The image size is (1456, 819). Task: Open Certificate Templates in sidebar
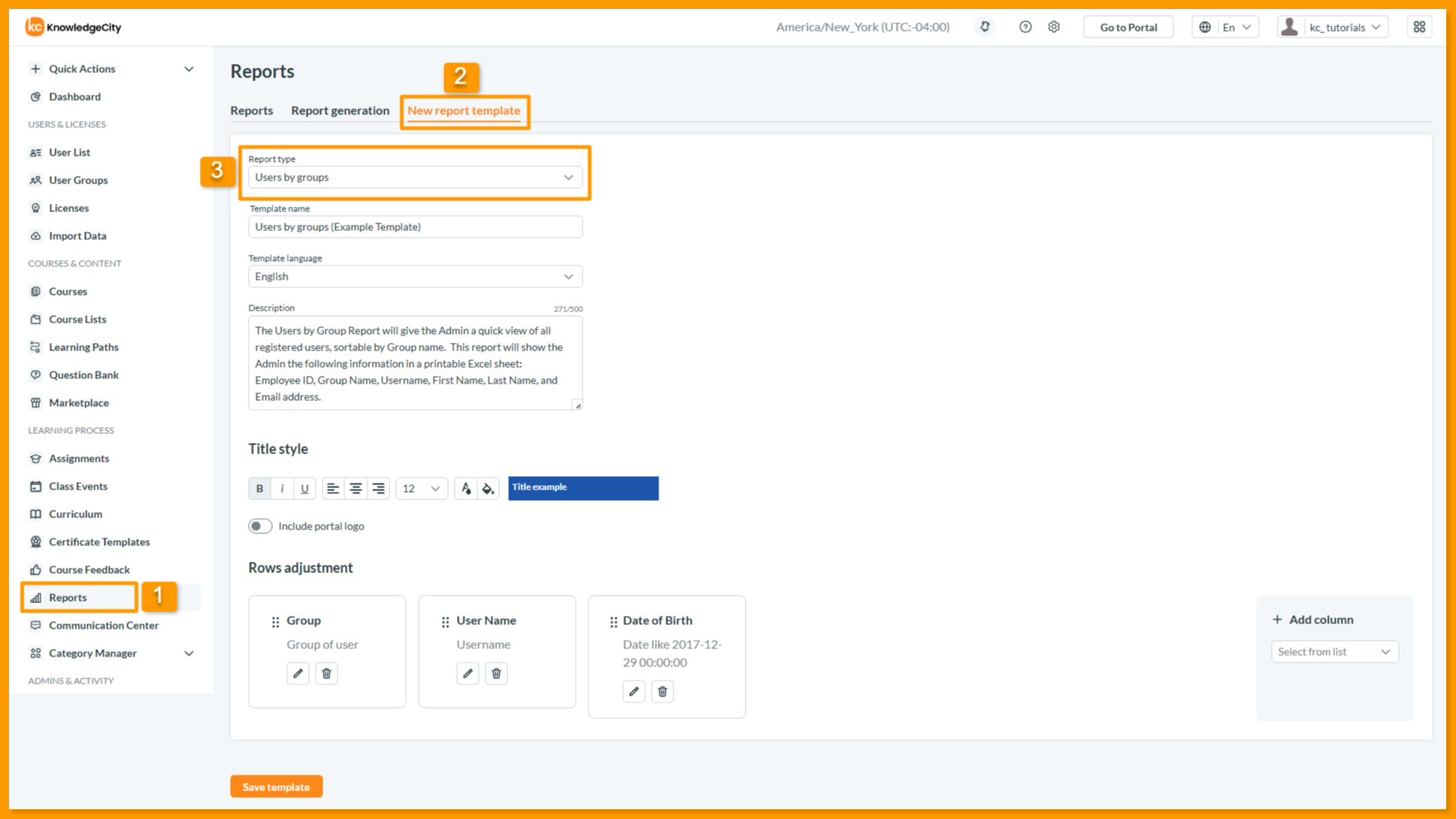click(x=99, y=542)
